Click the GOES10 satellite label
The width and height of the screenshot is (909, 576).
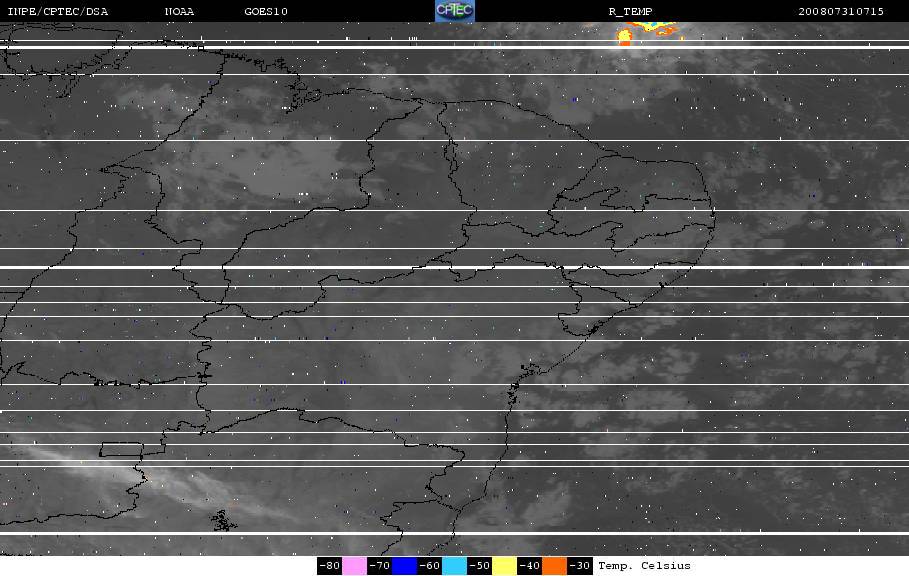(x=266, y=12)
